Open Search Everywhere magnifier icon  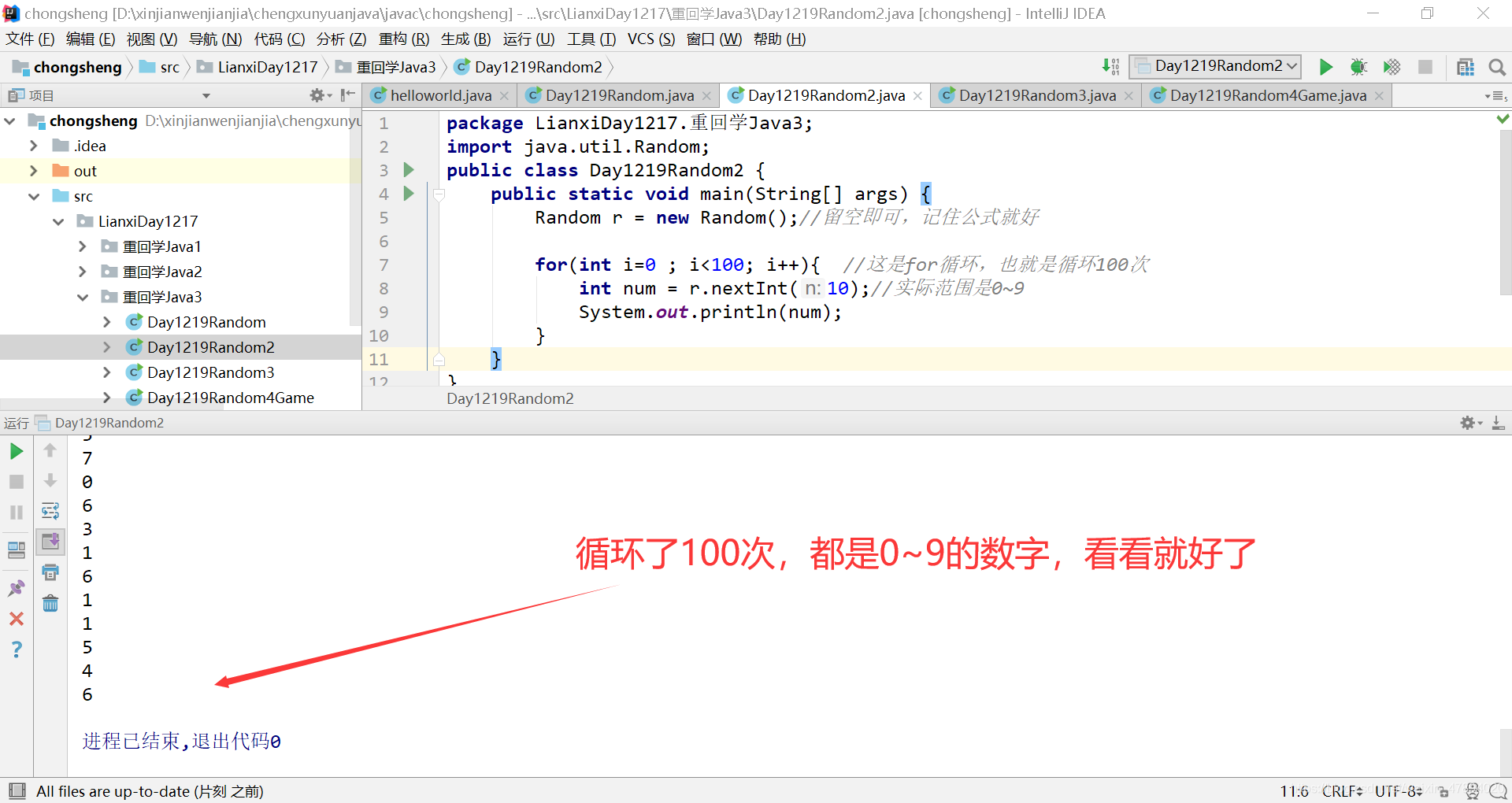[x=1497, y=67]
